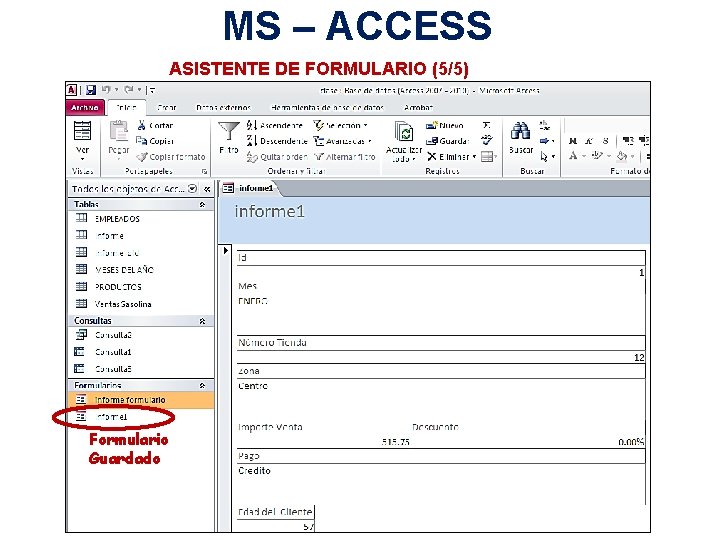
Task: Click Cortar scissors button
Action: 155,125
